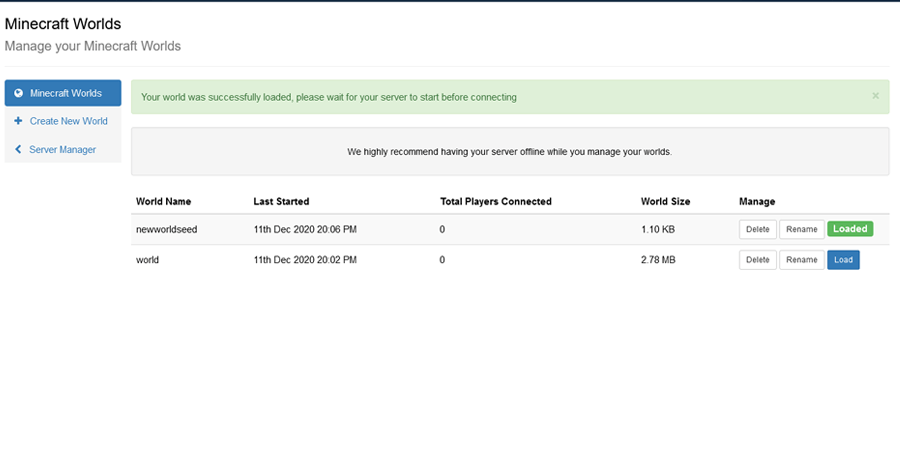Click the Manage your Minecraft Worlds subtitle
This screenshot has width=900, height=450.
(x=92, y=46)
